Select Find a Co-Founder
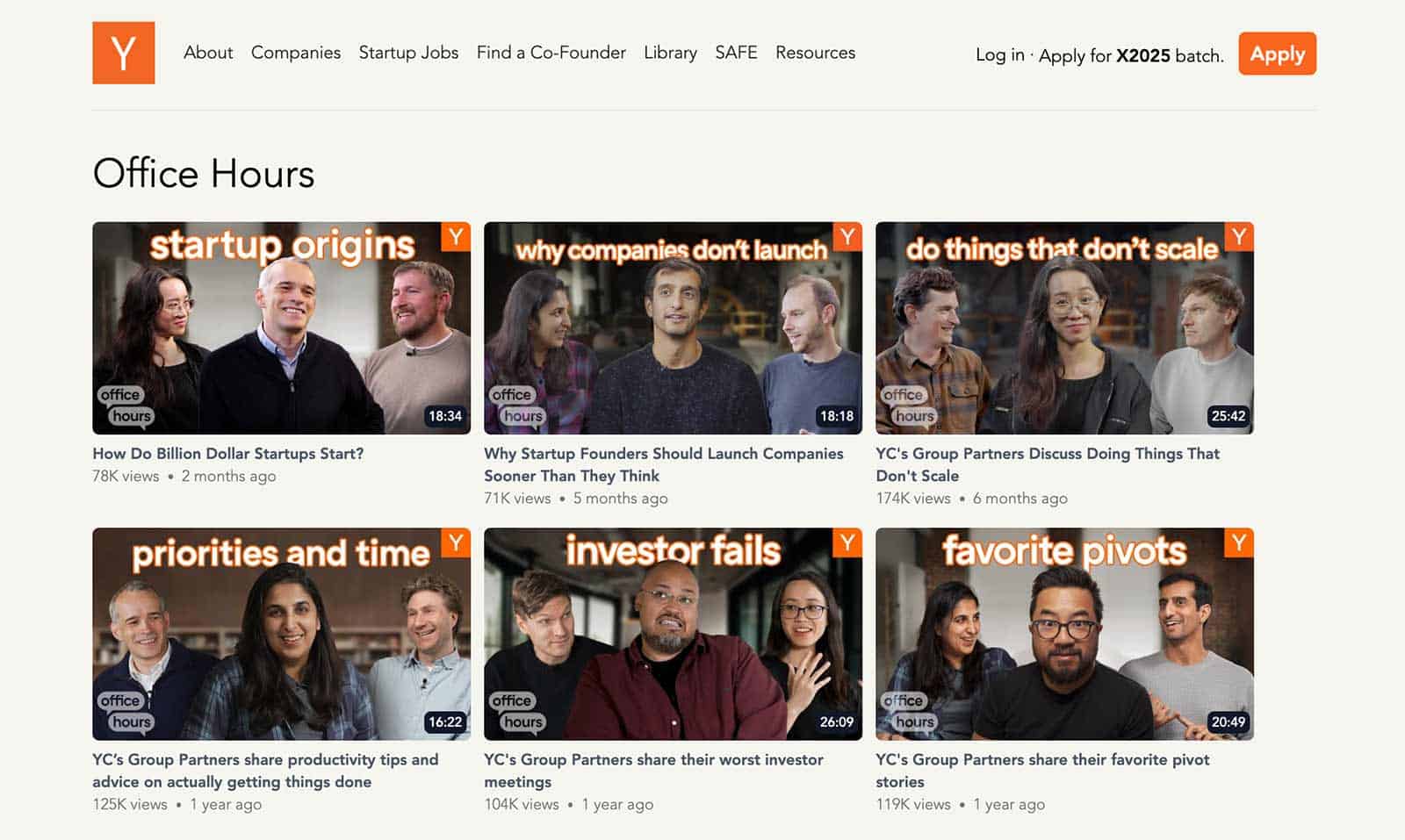This screenshot has height=840, width=1405. click(551, 53)
